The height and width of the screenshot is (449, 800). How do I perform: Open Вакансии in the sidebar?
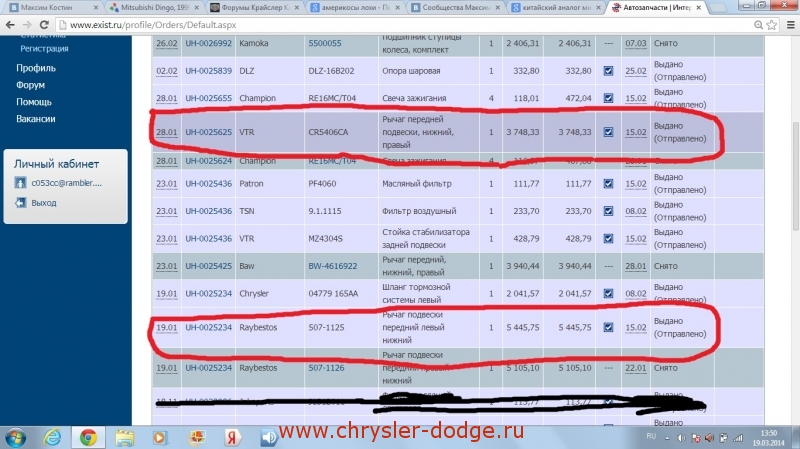pos(36,119)
